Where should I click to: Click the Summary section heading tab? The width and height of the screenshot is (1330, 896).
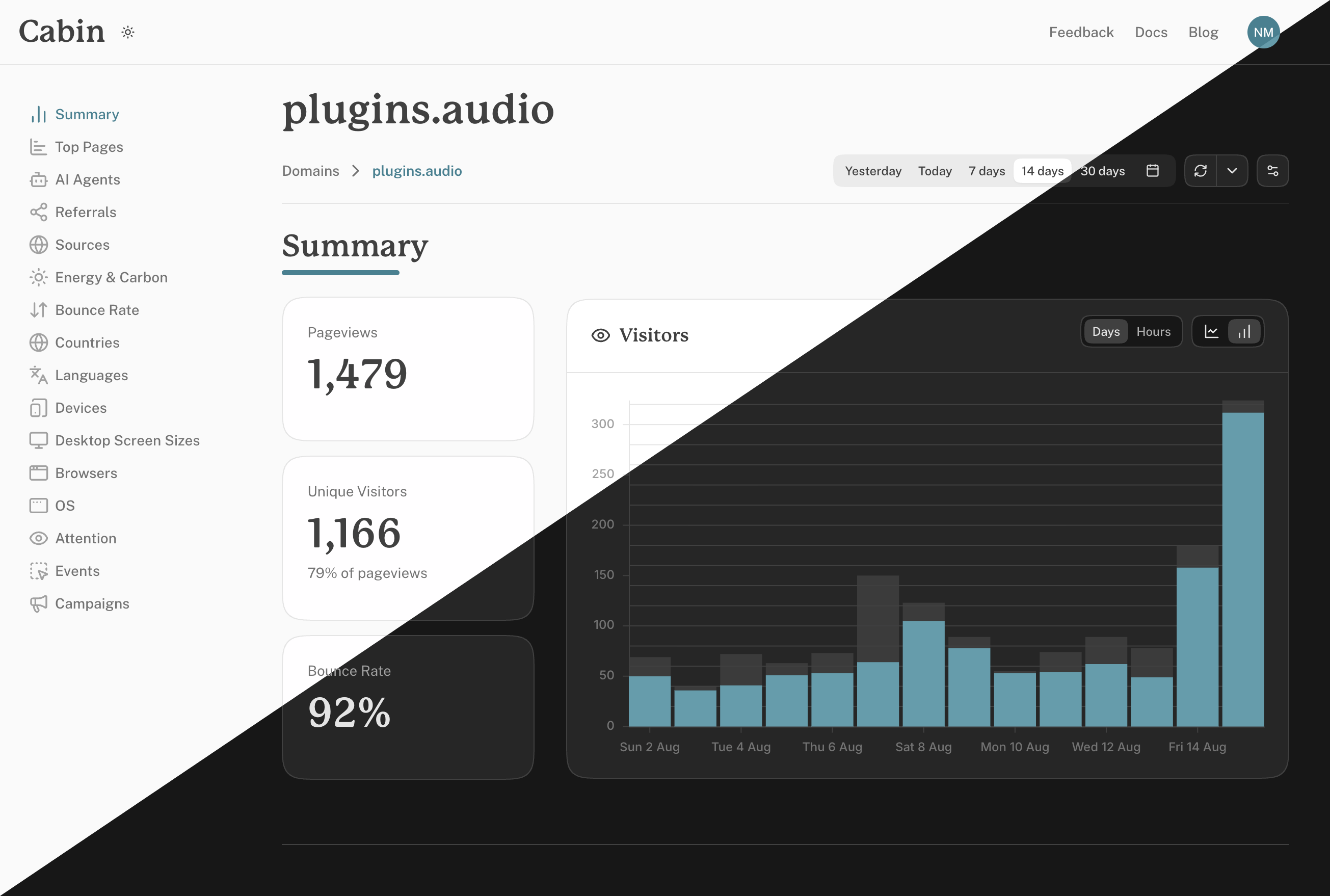355,247
